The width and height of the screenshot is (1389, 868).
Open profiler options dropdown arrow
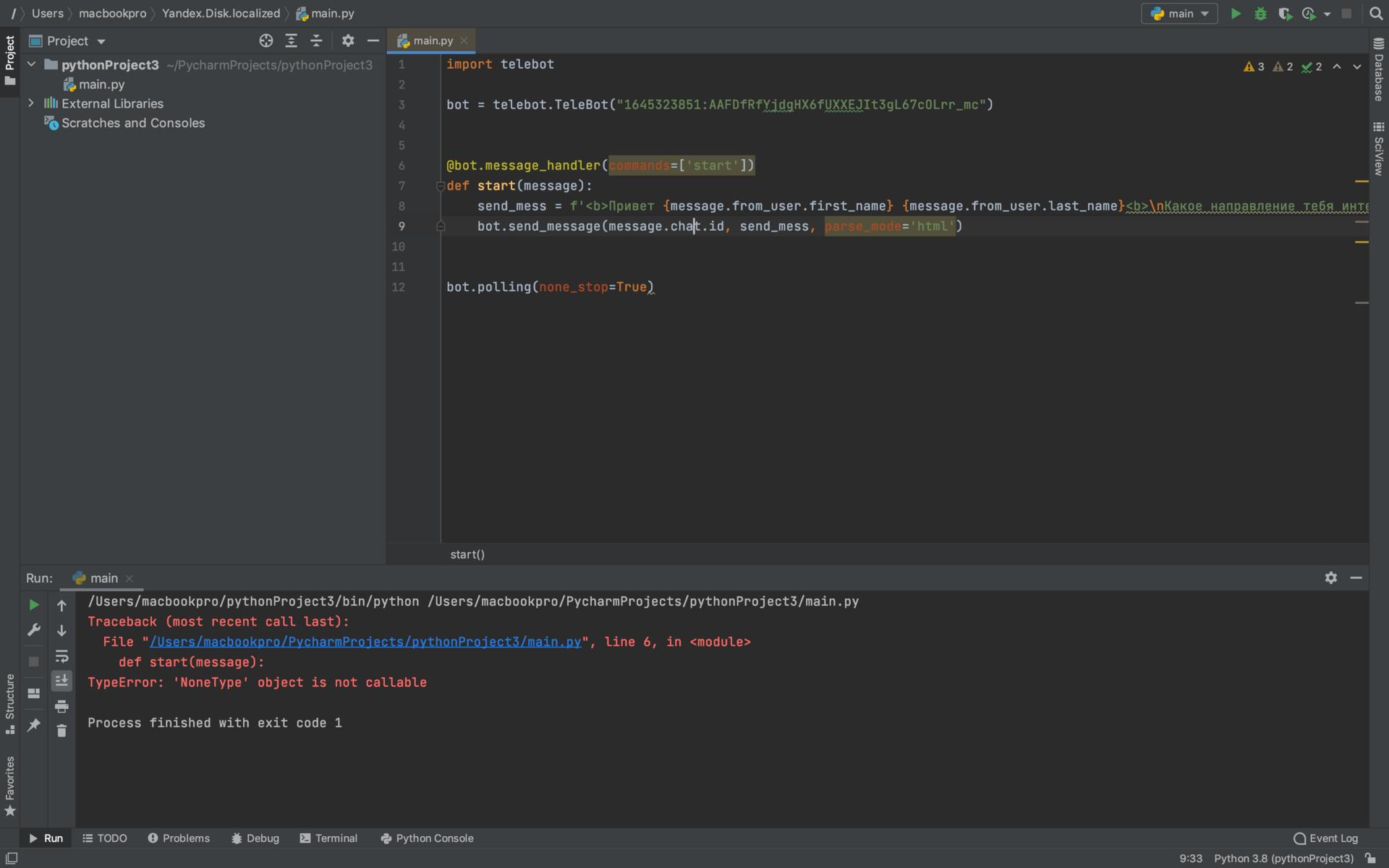click(1327, 14)
